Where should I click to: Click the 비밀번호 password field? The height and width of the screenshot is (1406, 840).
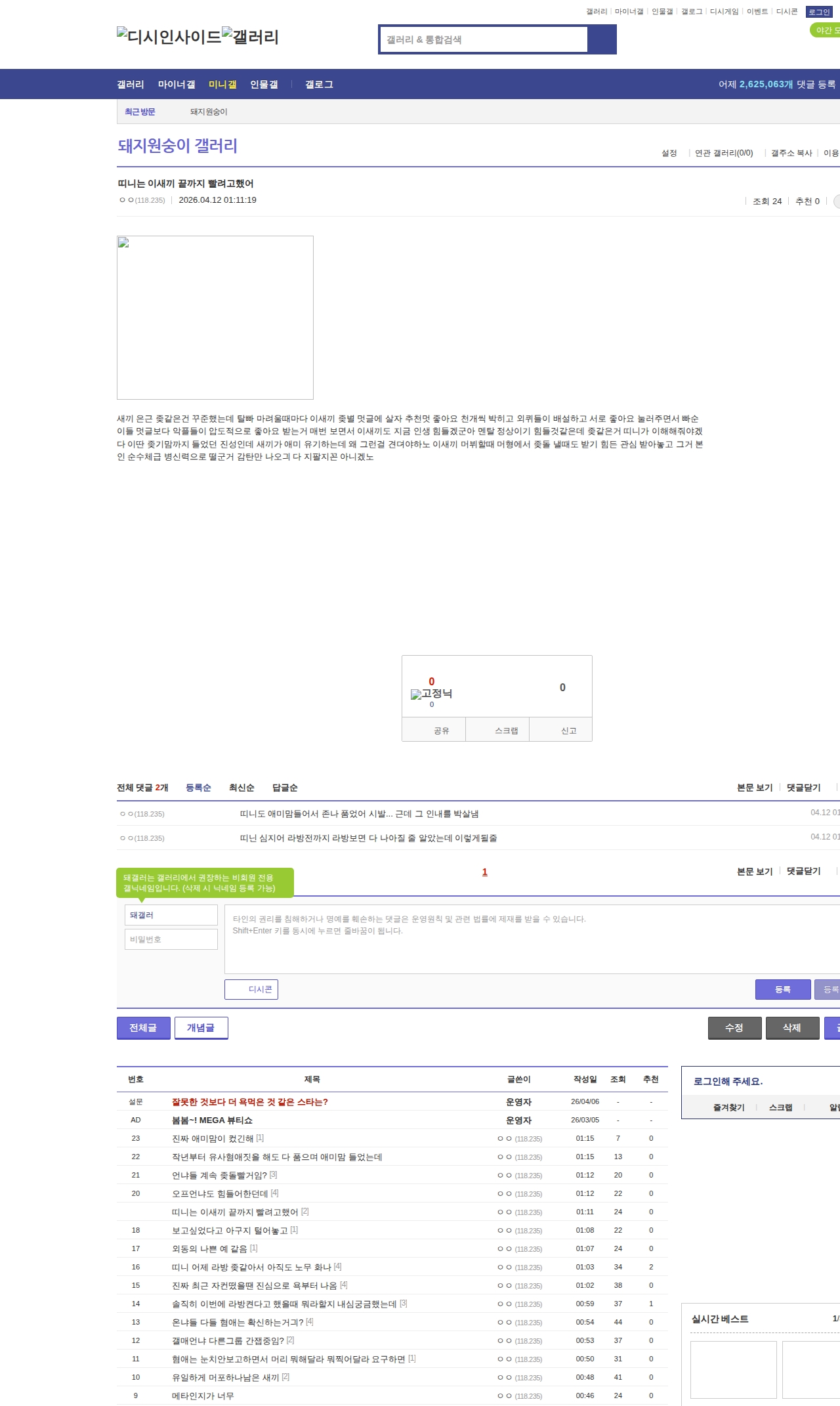pyautogui.click(x=171, y=939)
